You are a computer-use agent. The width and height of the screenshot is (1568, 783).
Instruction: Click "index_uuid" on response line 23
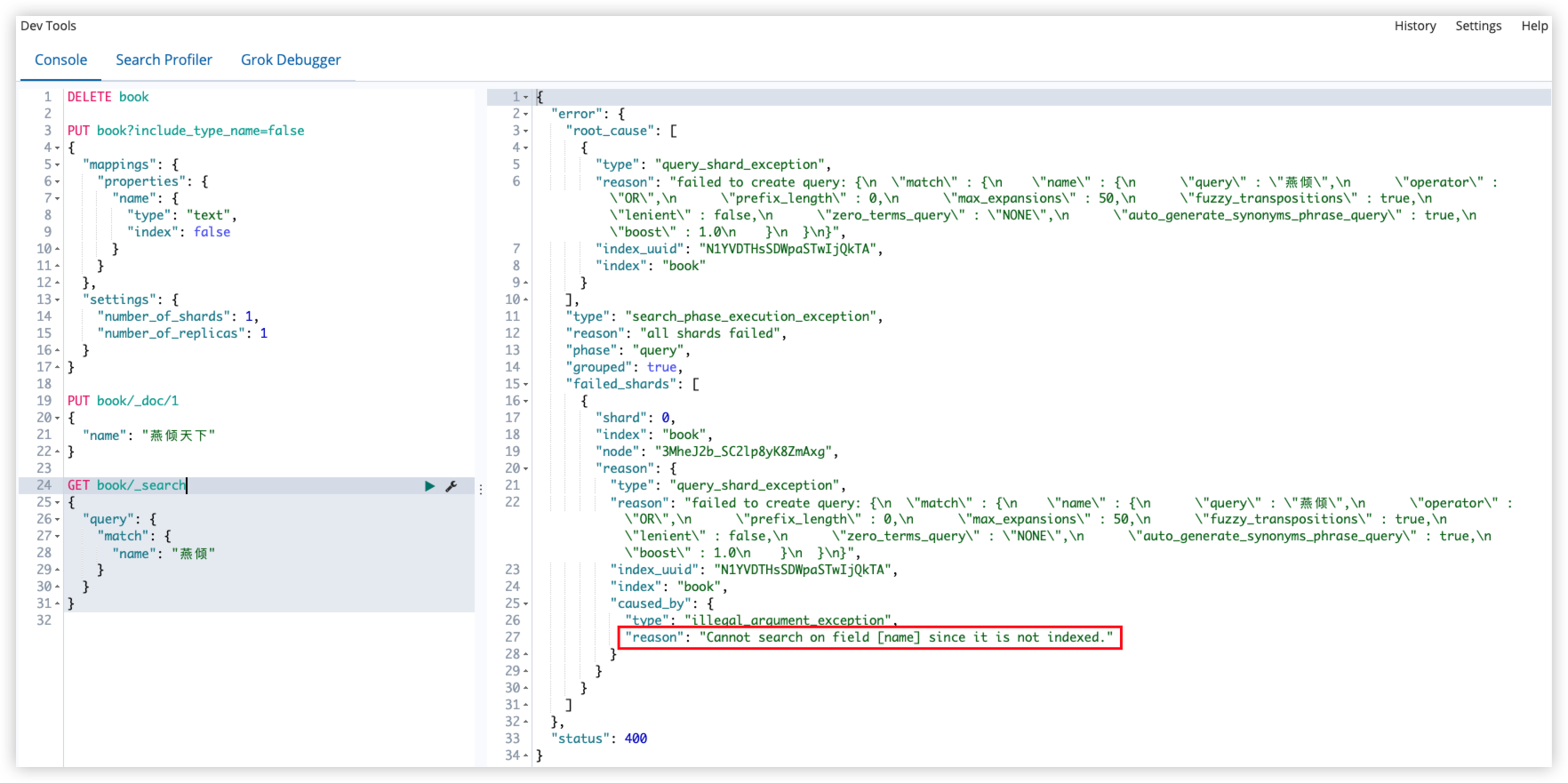755,570
